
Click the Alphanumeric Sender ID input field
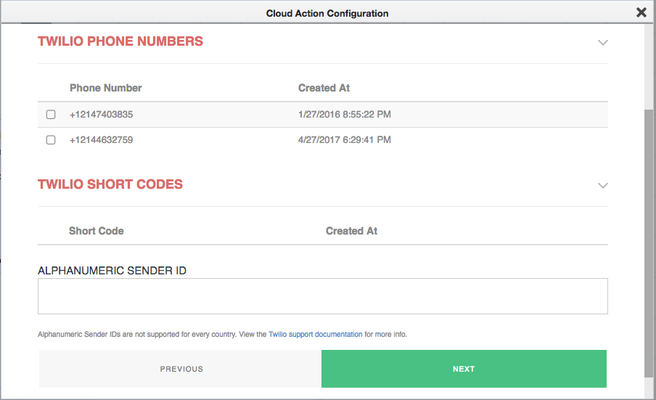(323, 296)
